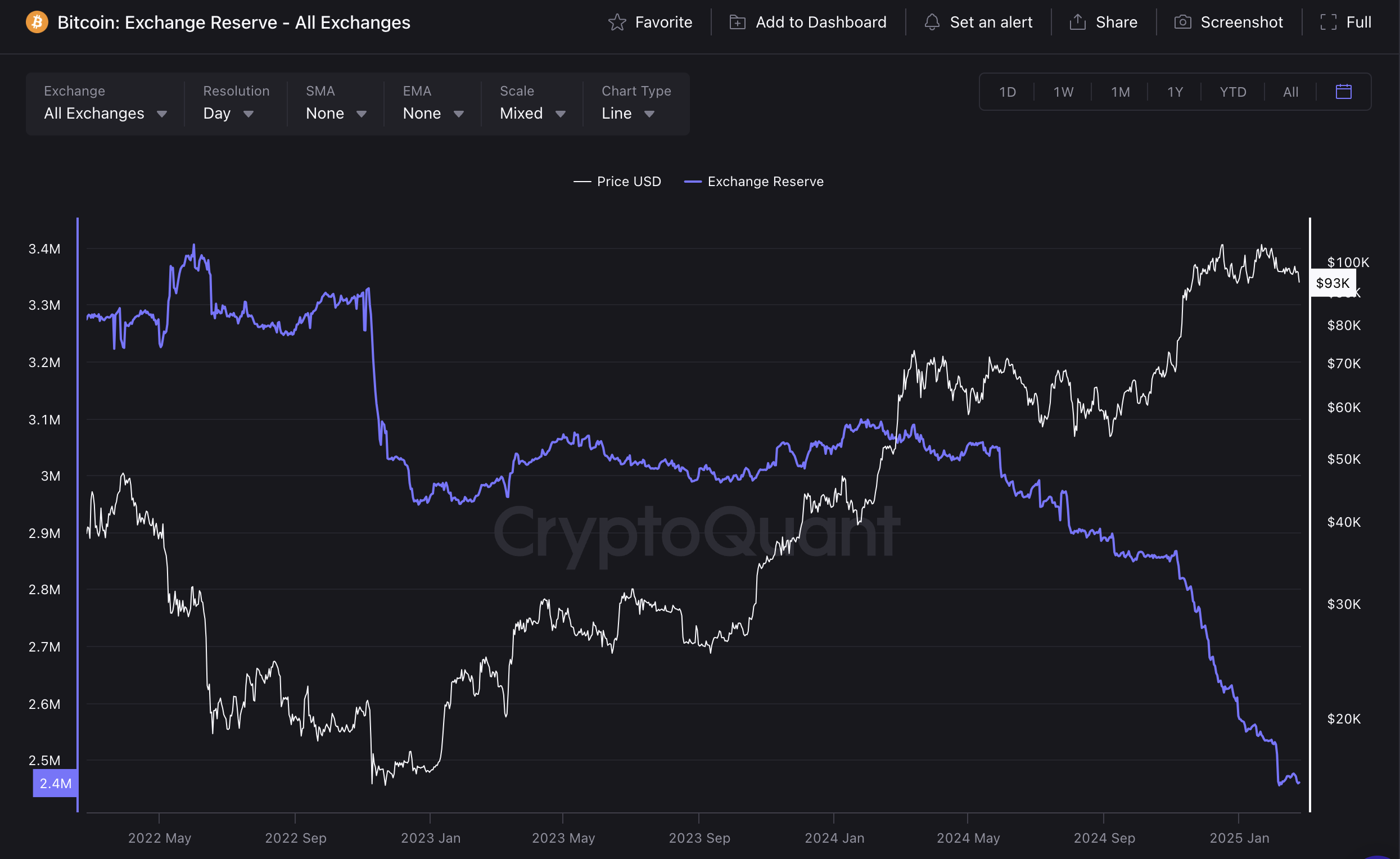Click the $60K right axis label
This screenshot has width=1400, height=859.
[1344, 408]
